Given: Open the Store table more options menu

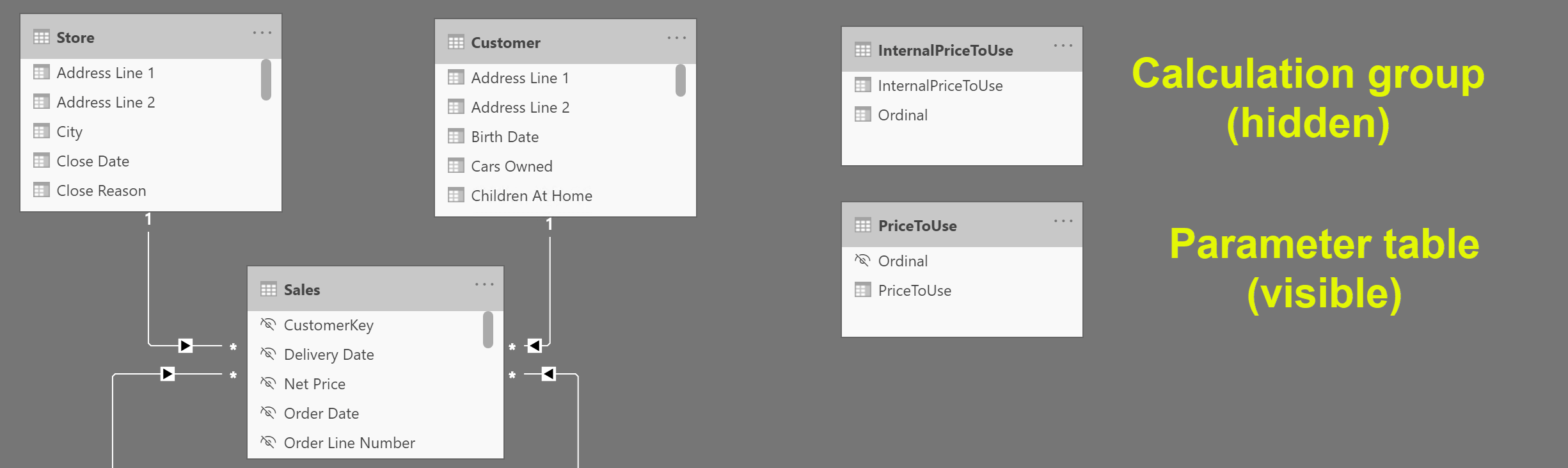Looking at the screenshot, I should coord(262,33).
